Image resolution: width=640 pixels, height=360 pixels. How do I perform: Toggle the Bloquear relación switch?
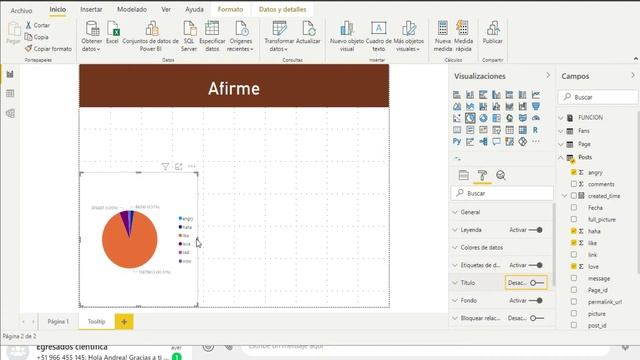click(537, 318)
